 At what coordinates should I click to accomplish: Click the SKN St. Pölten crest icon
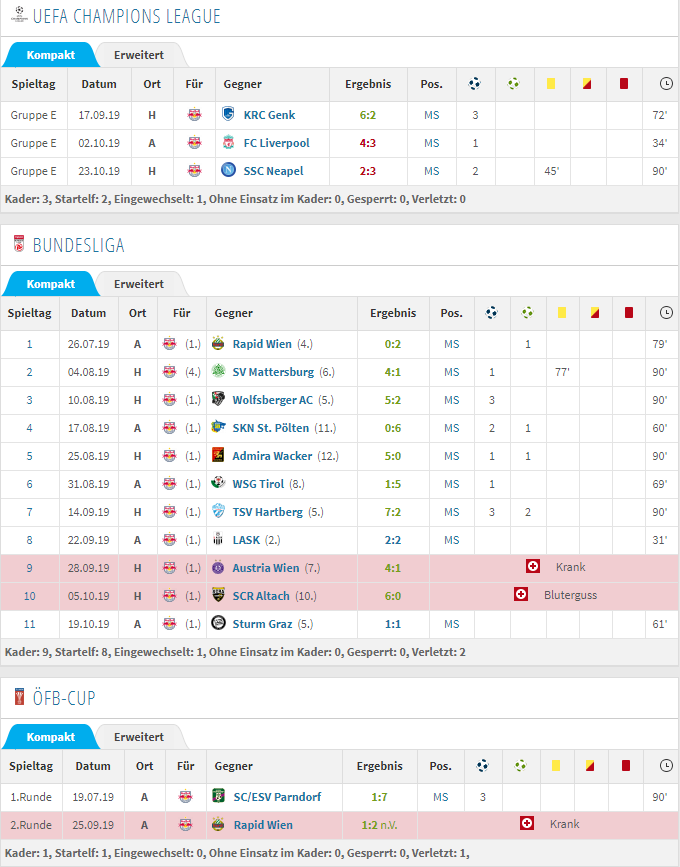pyautogui.click(x=218, y=427)
